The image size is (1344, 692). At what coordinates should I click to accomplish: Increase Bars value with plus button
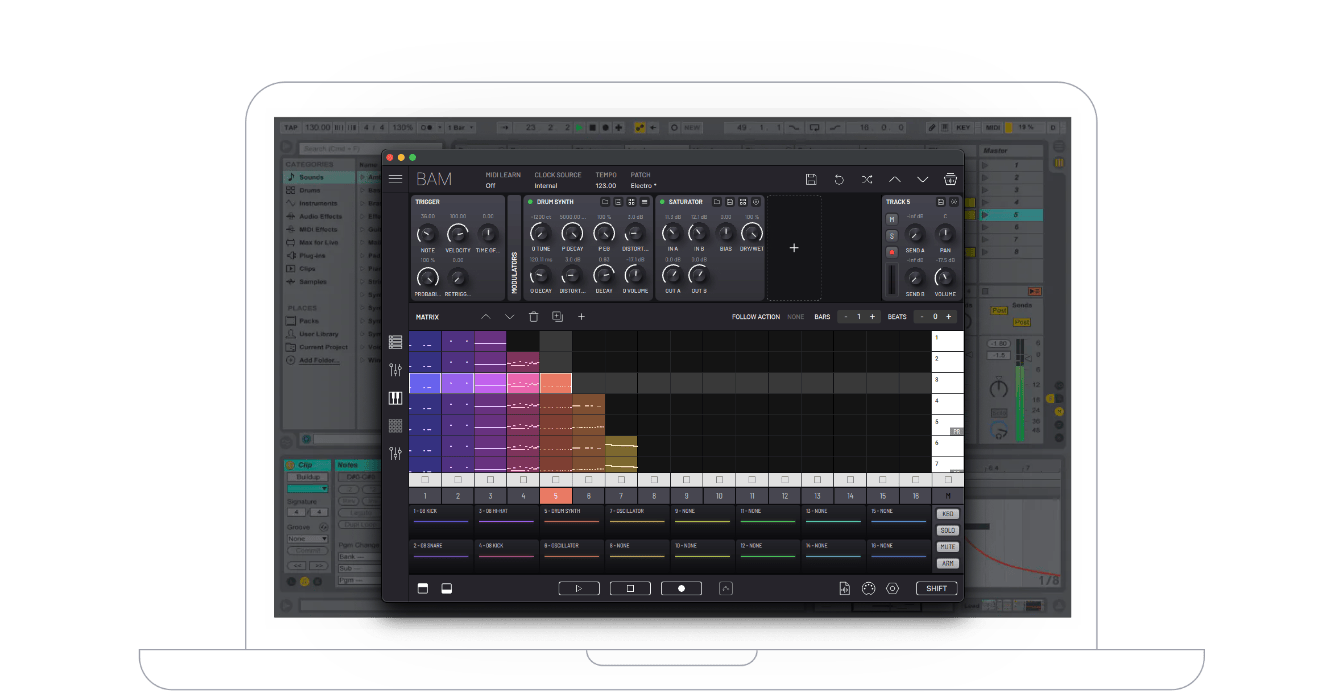coord(872,317)
